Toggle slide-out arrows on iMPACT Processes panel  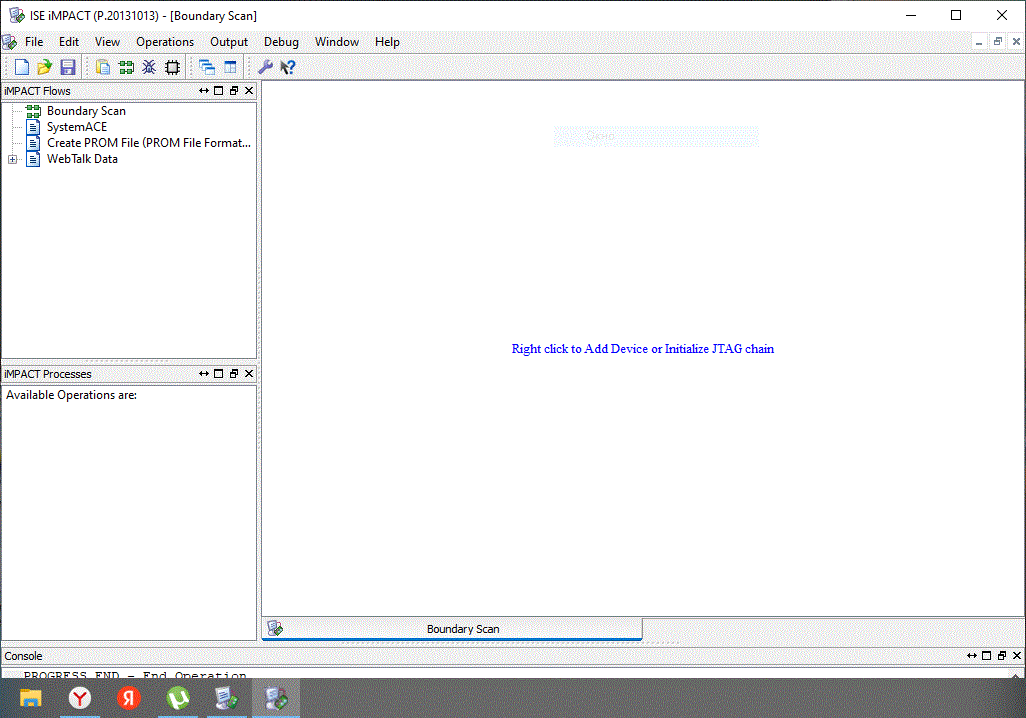click(204, 374)
